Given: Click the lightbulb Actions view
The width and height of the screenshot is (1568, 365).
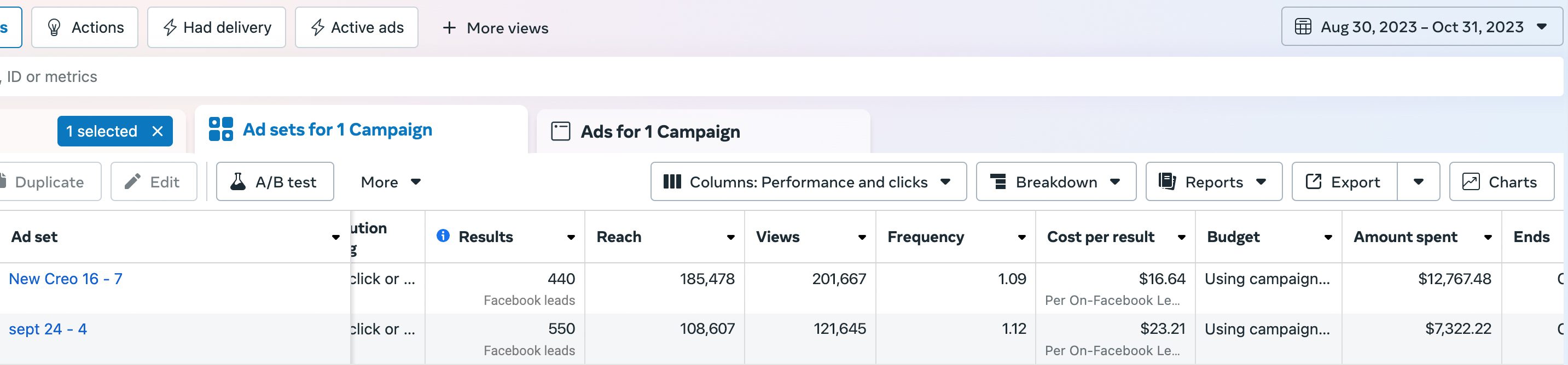Looking at the screenshot, I should [x=85, y=27].
